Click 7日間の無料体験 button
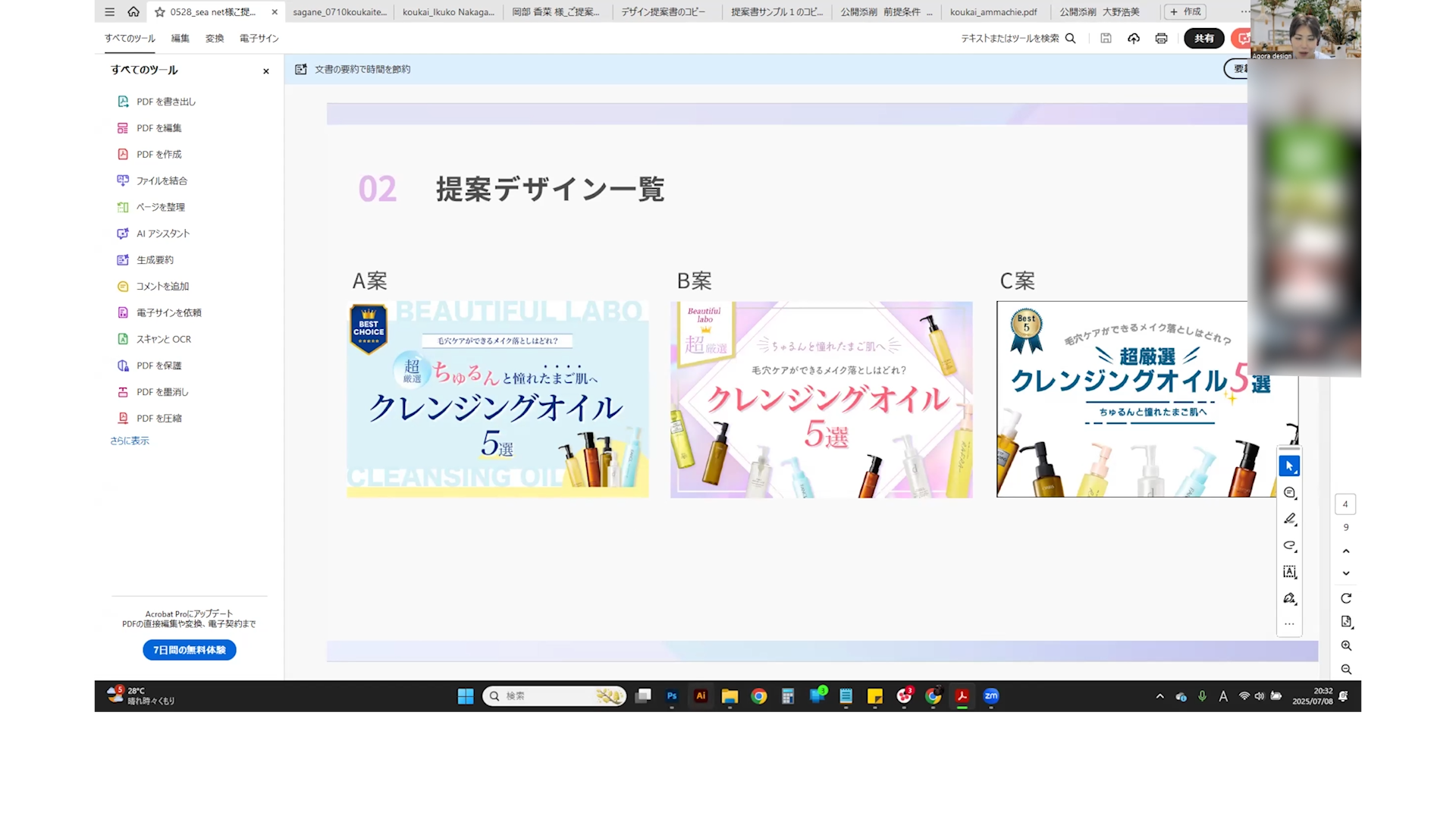 click(190, 650)
